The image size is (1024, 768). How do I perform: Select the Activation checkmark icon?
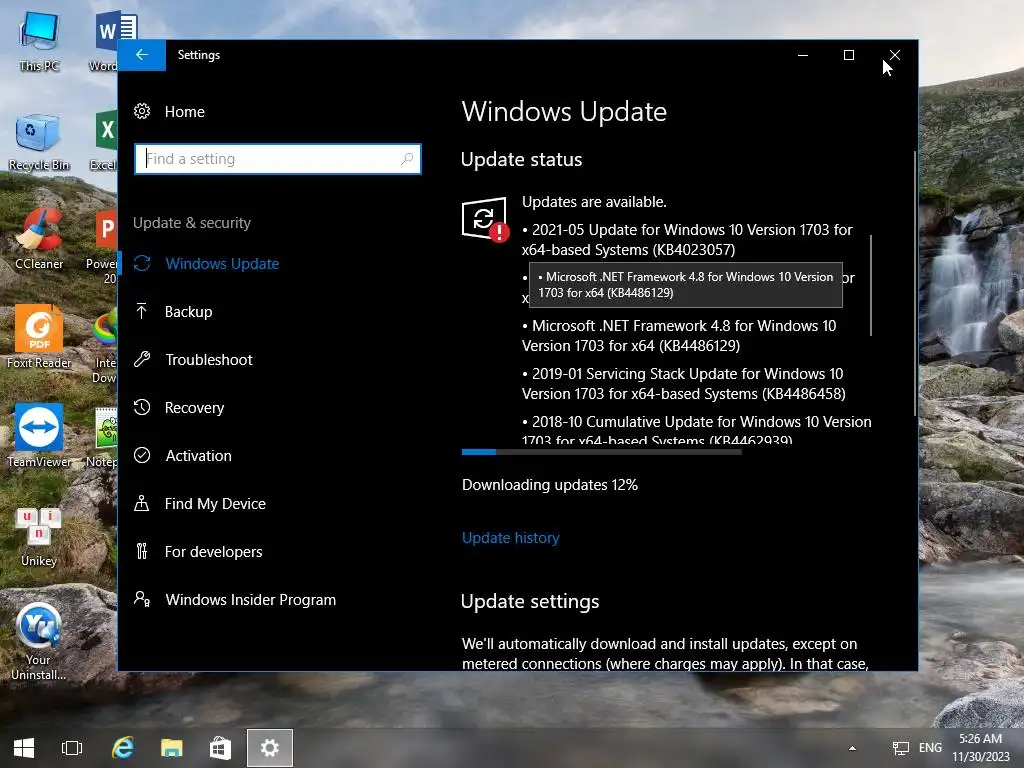pos(142,455)
